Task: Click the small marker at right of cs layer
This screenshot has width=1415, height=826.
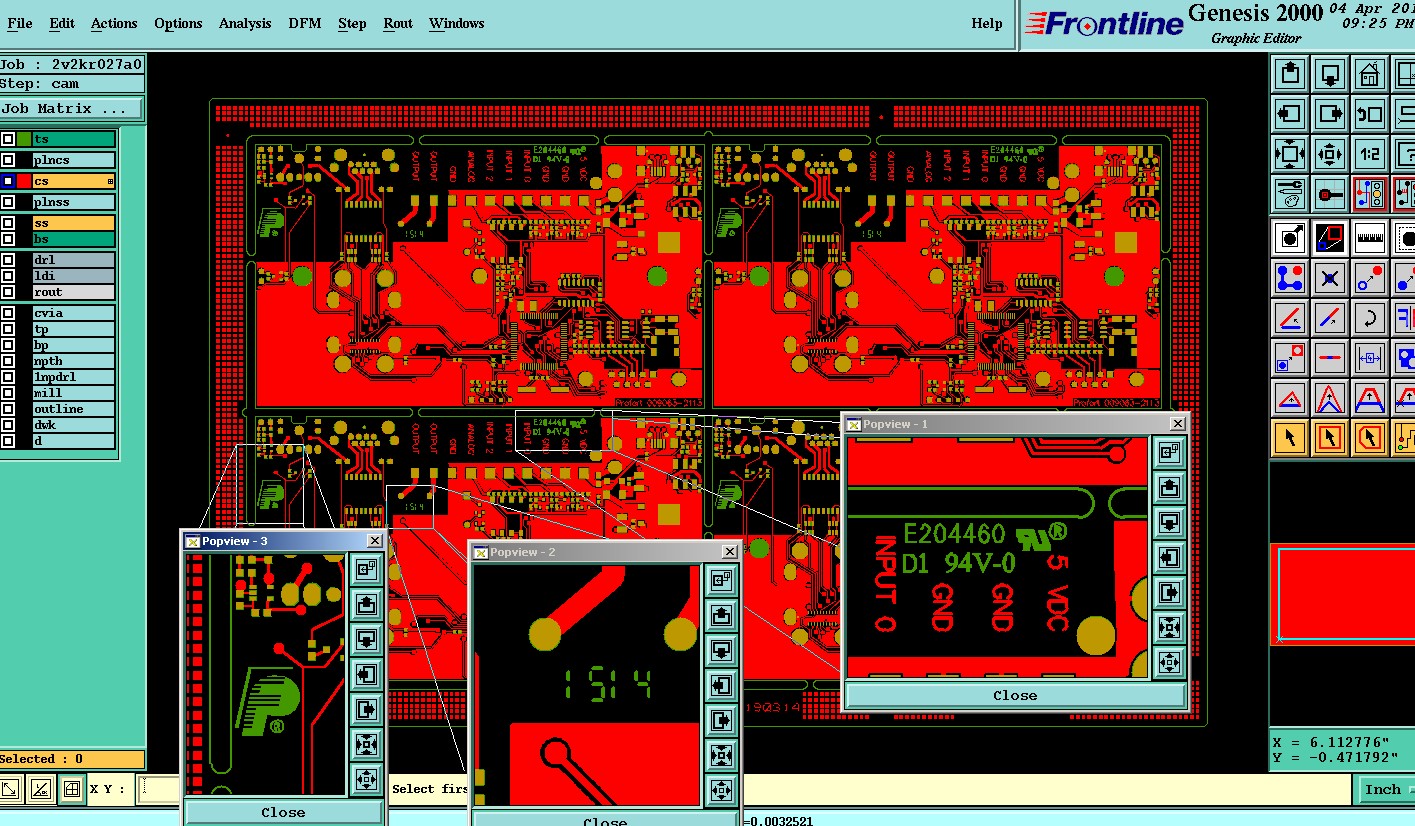Action: tap(111, 181)
